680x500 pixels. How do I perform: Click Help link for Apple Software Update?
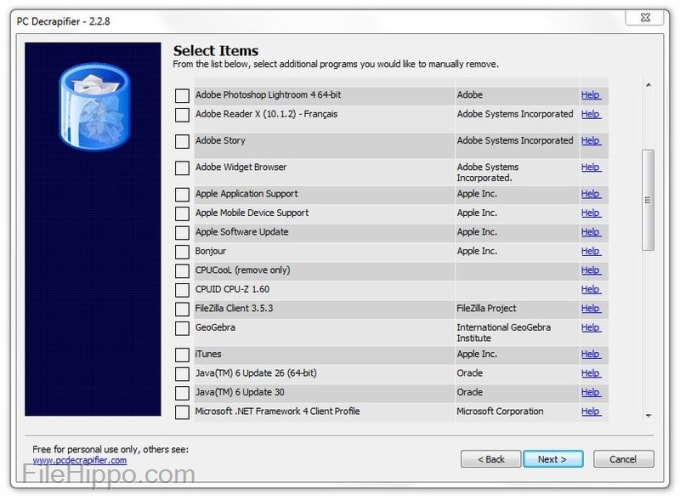(590, 232)
